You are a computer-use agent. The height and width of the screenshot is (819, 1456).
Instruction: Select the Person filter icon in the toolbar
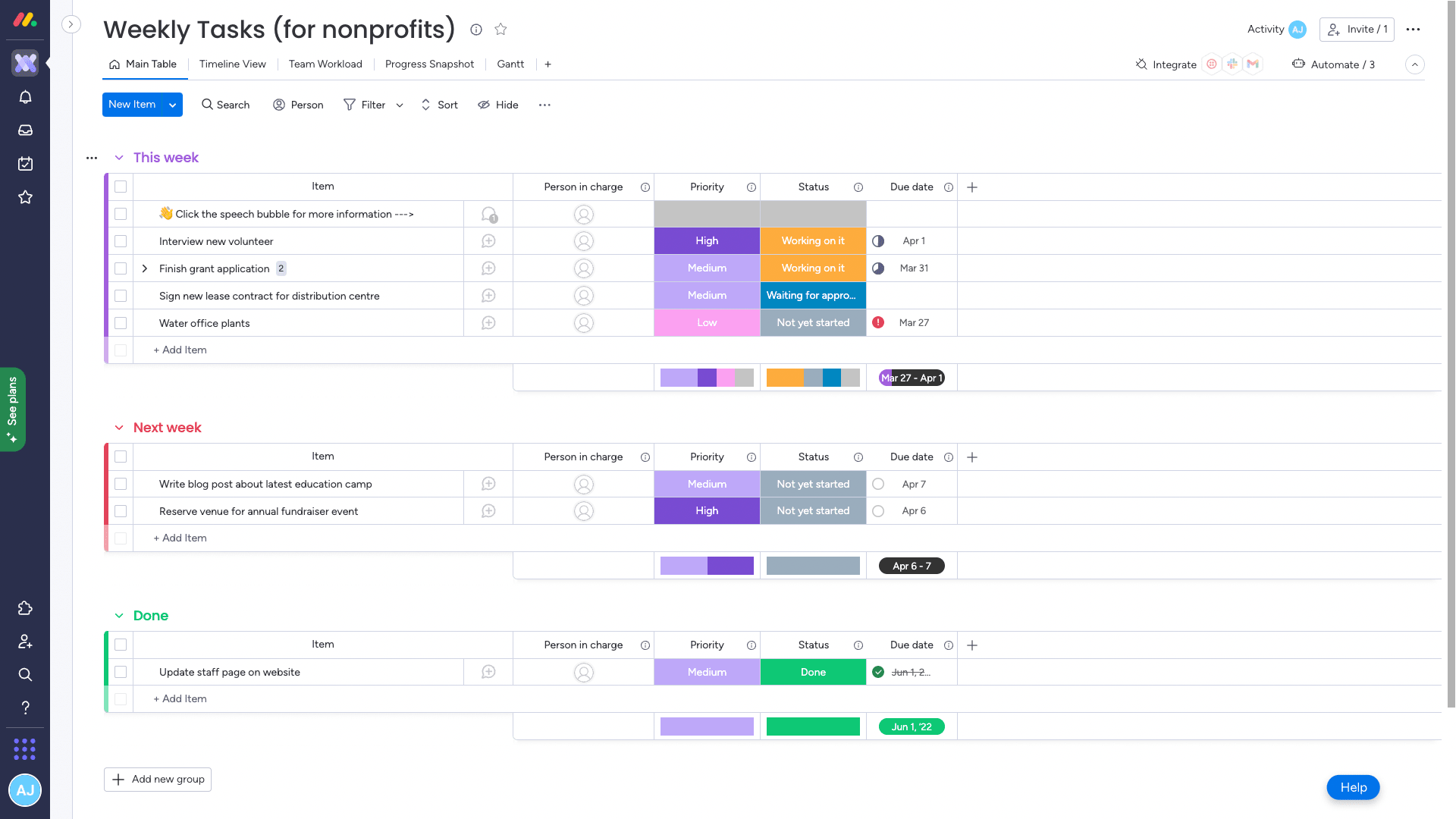pos(279,105)
